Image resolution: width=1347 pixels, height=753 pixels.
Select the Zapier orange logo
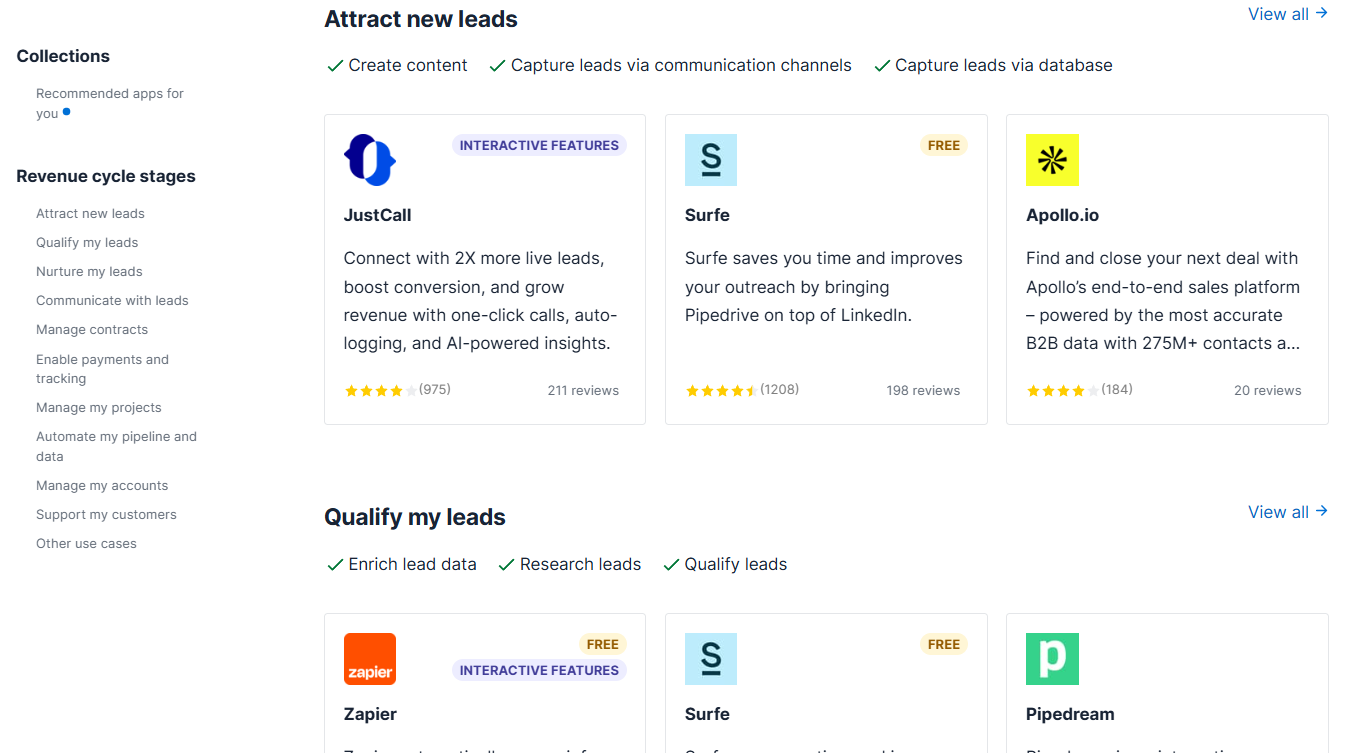[370, 659]
